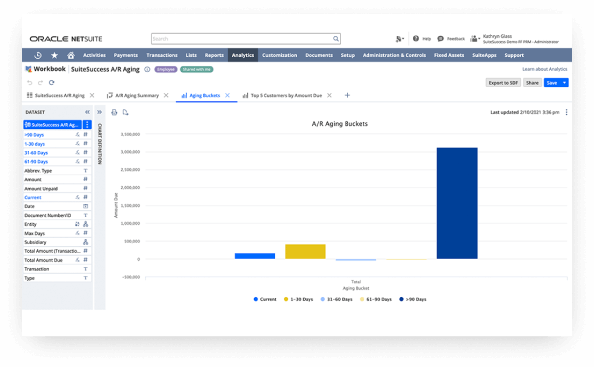Close the Top 5 Customers tab
This screenshot has width=594, height=367.
coord(329,95)
